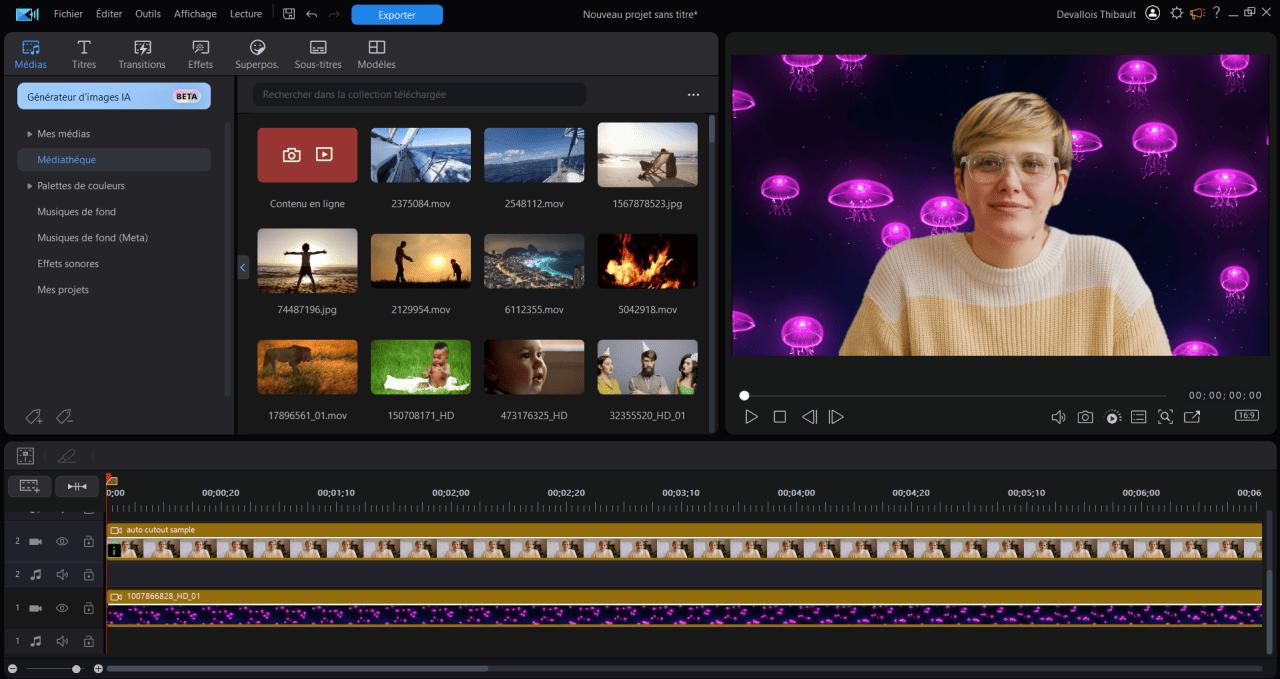Open settings with the gear icon
Image resolution: width=1280 pixels, height=679 pixels.
[x=1176, y=13]
